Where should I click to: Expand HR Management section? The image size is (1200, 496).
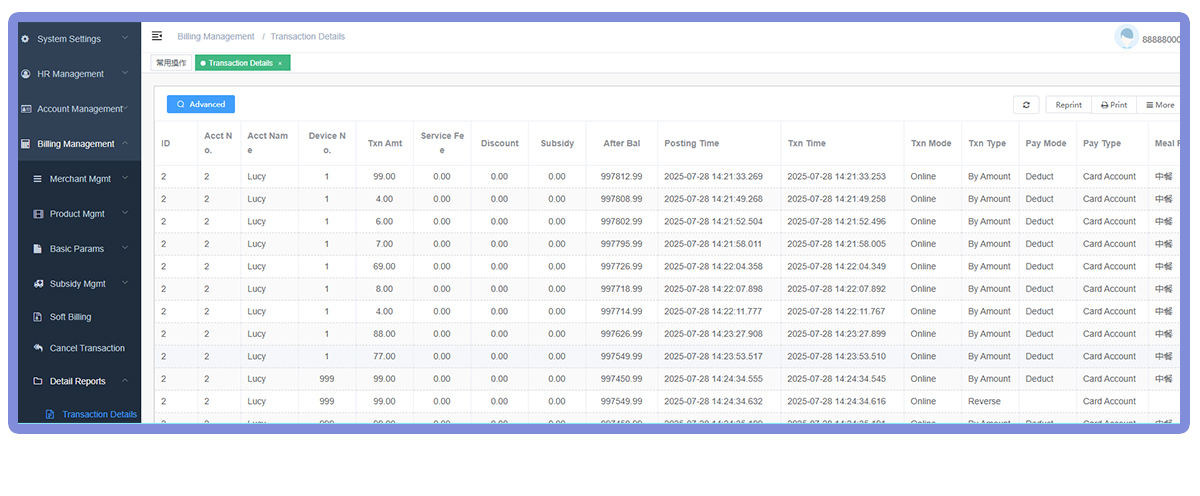point(75,74)
